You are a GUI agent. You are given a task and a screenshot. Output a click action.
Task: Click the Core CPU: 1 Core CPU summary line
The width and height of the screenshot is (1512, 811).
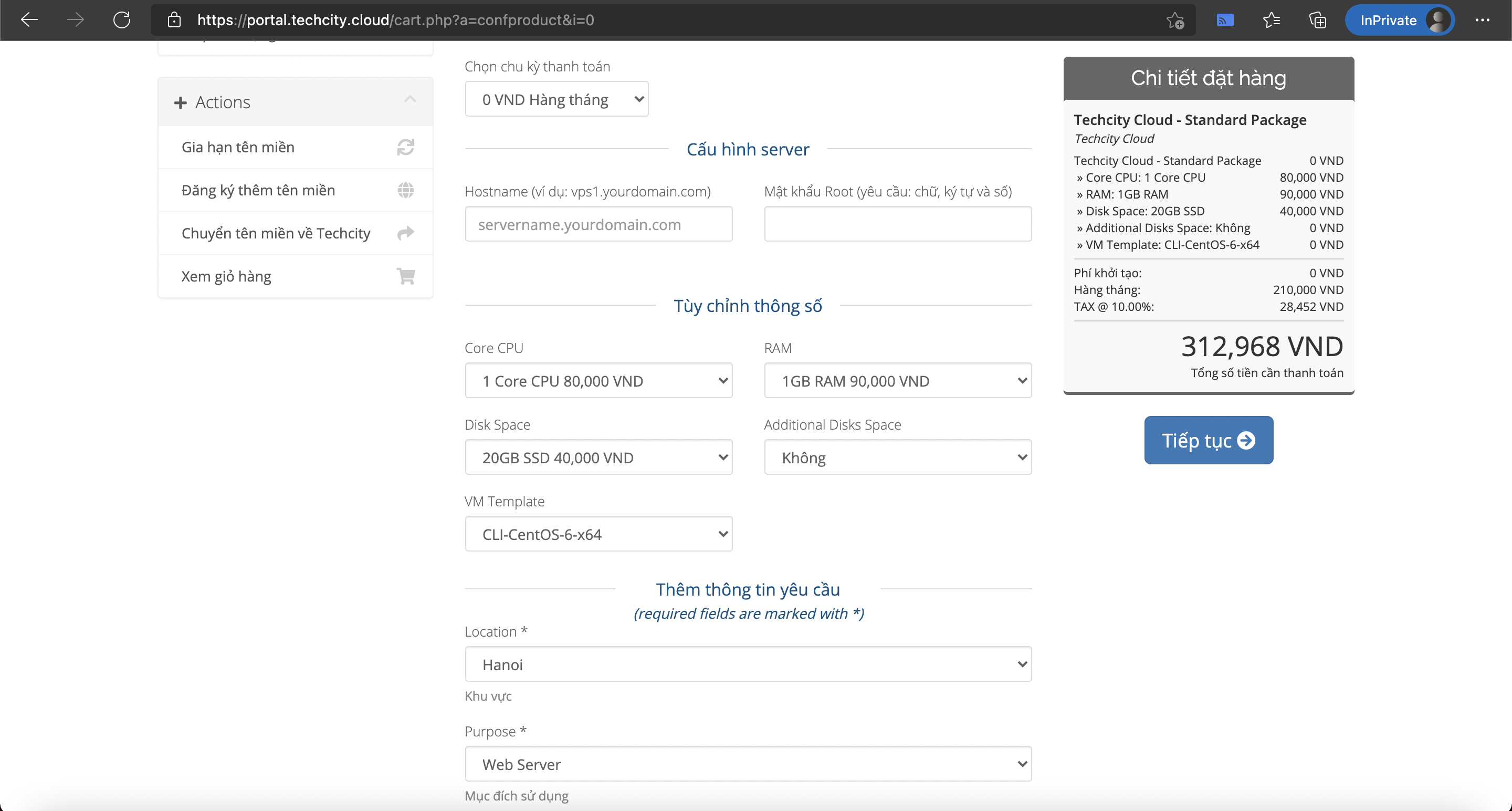point(1209,178)
